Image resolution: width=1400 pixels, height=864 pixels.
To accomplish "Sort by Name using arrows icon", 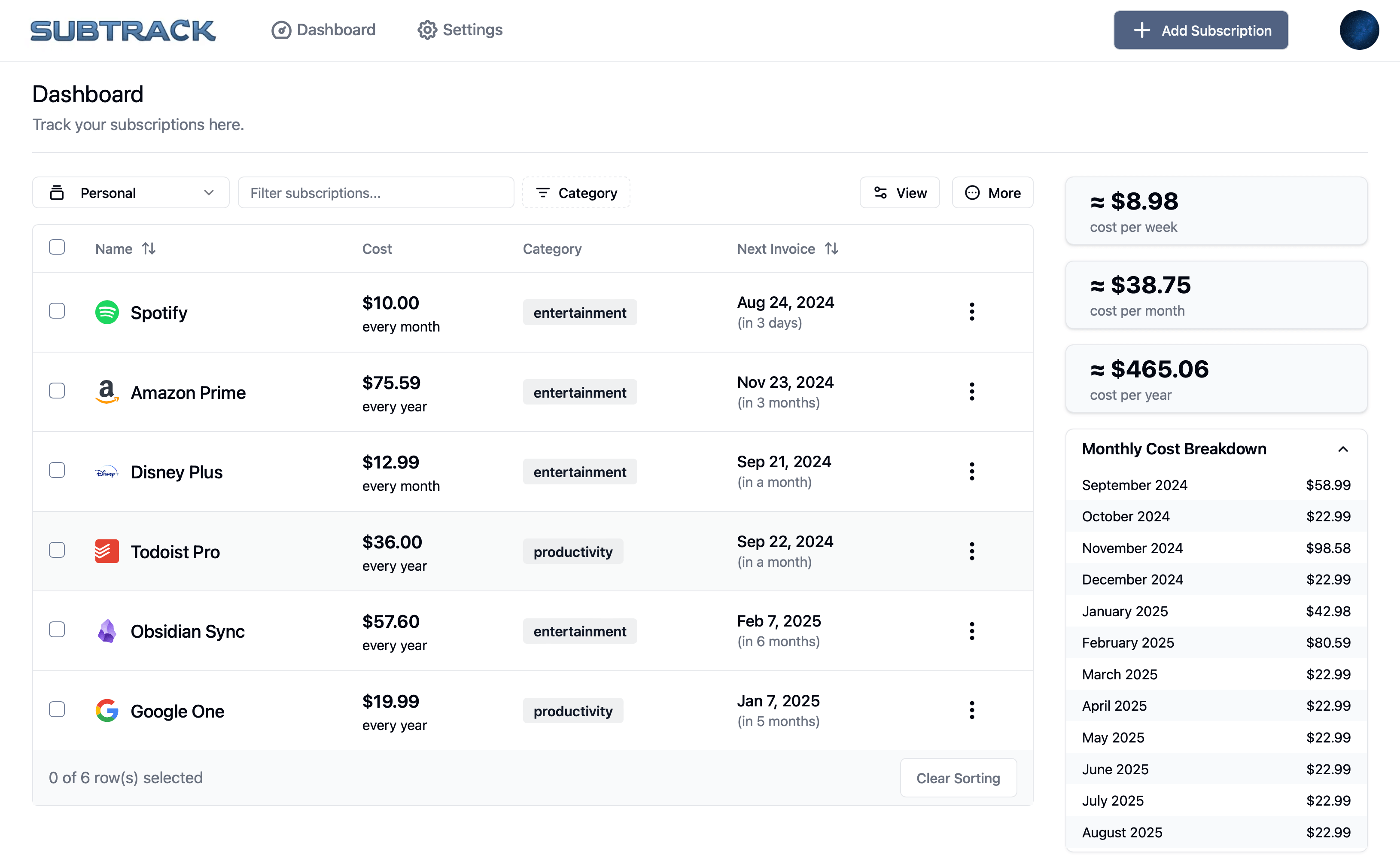I will pyautogui.click(x=149, y=249).
